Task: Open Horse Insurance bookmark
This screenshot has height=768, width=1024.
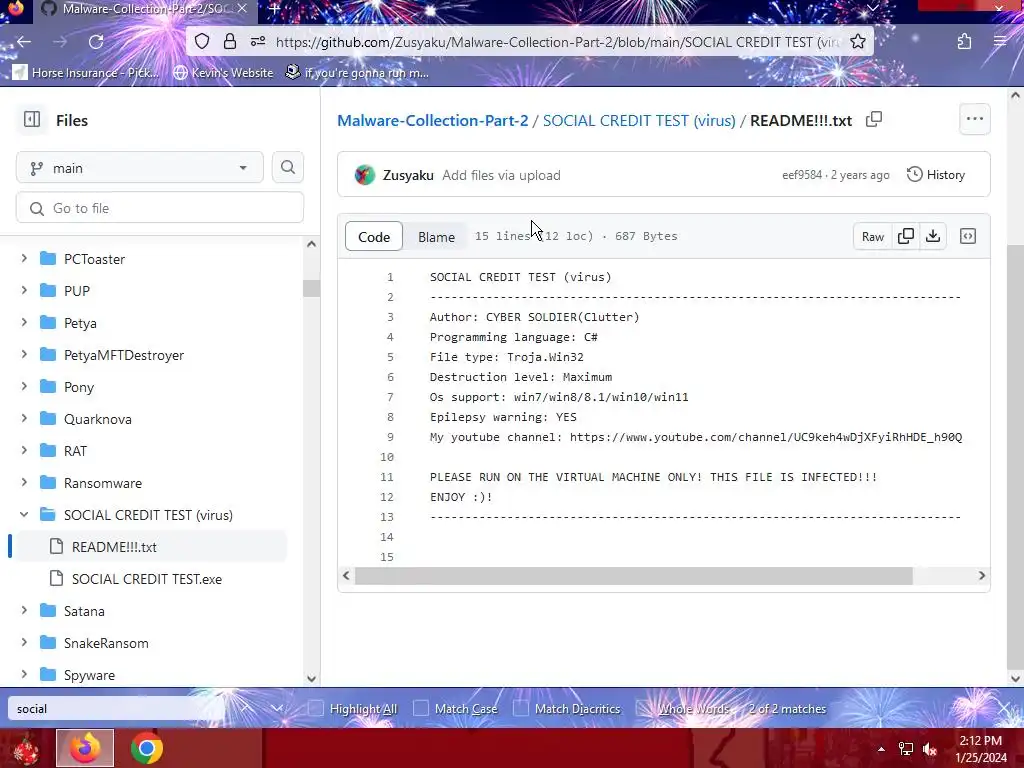Action: click(x=86, y=72)
